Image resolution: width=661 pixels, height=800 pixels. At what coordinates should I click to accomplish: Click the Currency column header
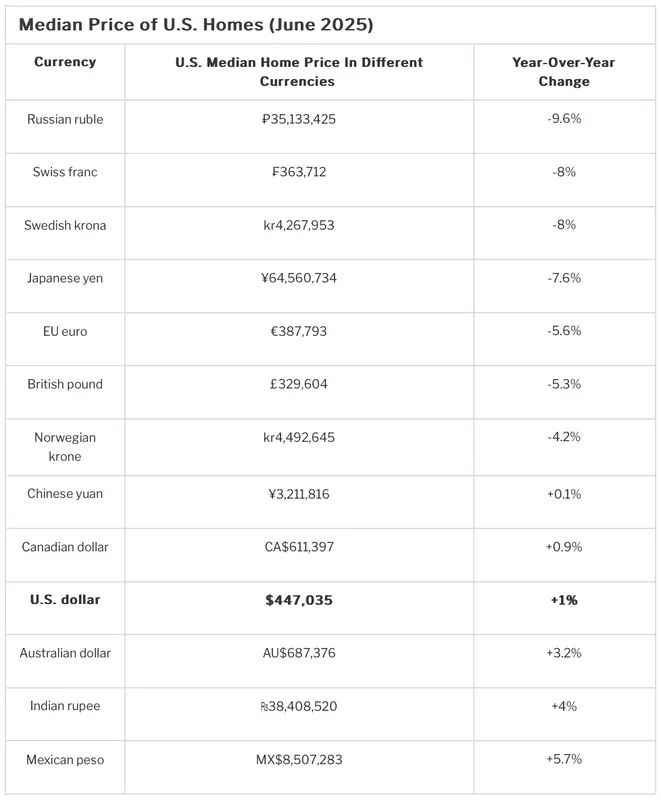(x=65, y=62)
